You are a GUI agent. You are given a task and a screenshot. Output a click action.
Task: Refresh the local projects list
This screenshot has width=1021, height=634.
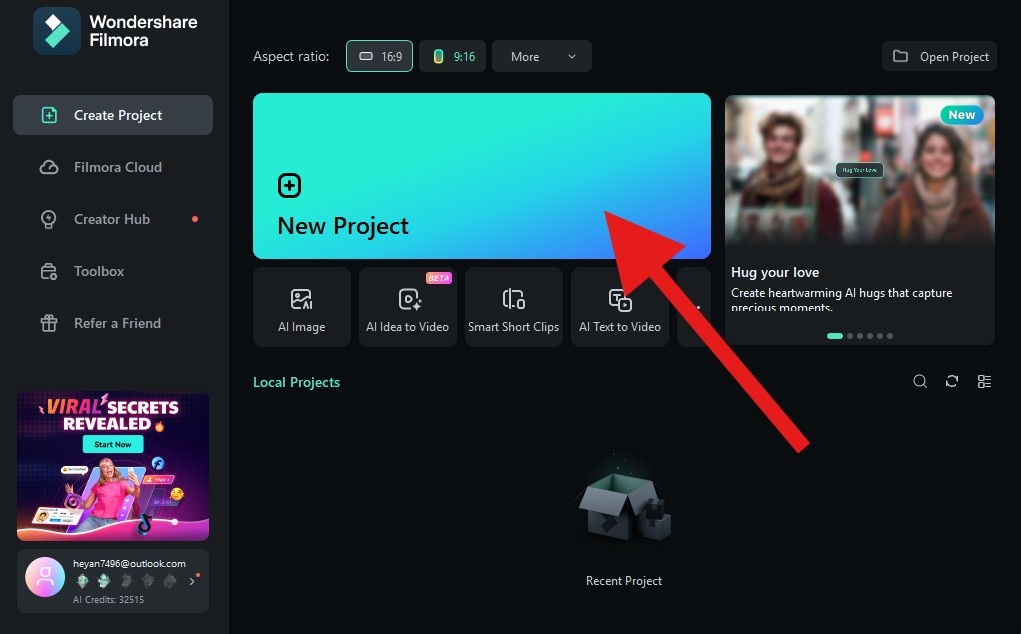(952, 381)
